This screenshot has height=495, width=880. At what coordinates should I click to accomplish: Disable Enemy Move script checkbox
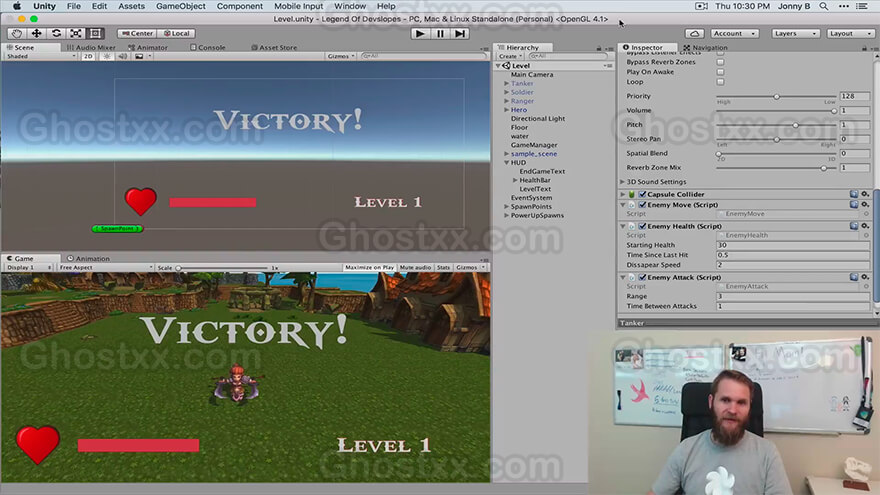coord(643,205)
